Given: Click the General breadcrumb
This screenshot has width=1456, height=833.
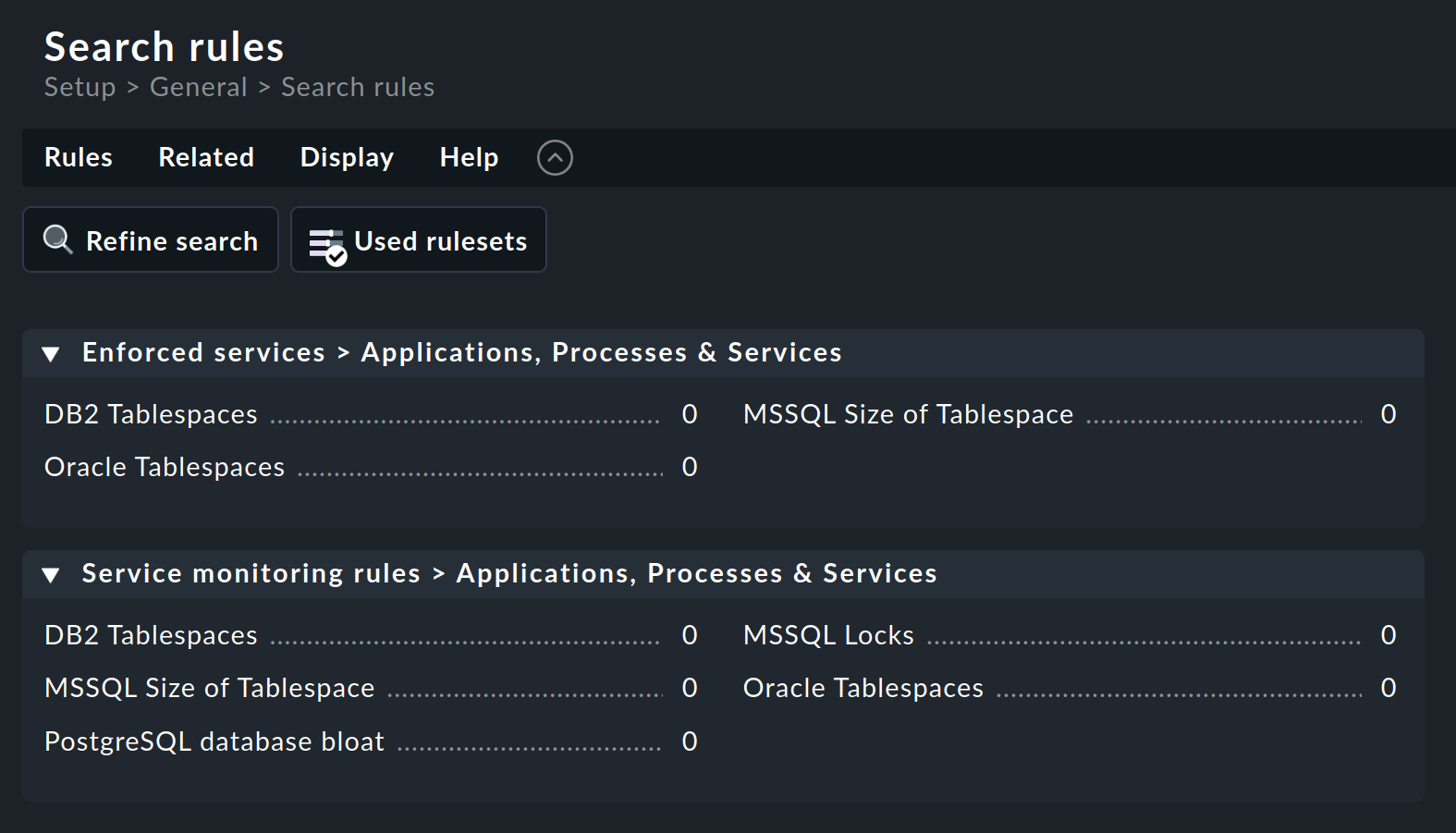Looking at the screenshot, I should click(199, 88).
